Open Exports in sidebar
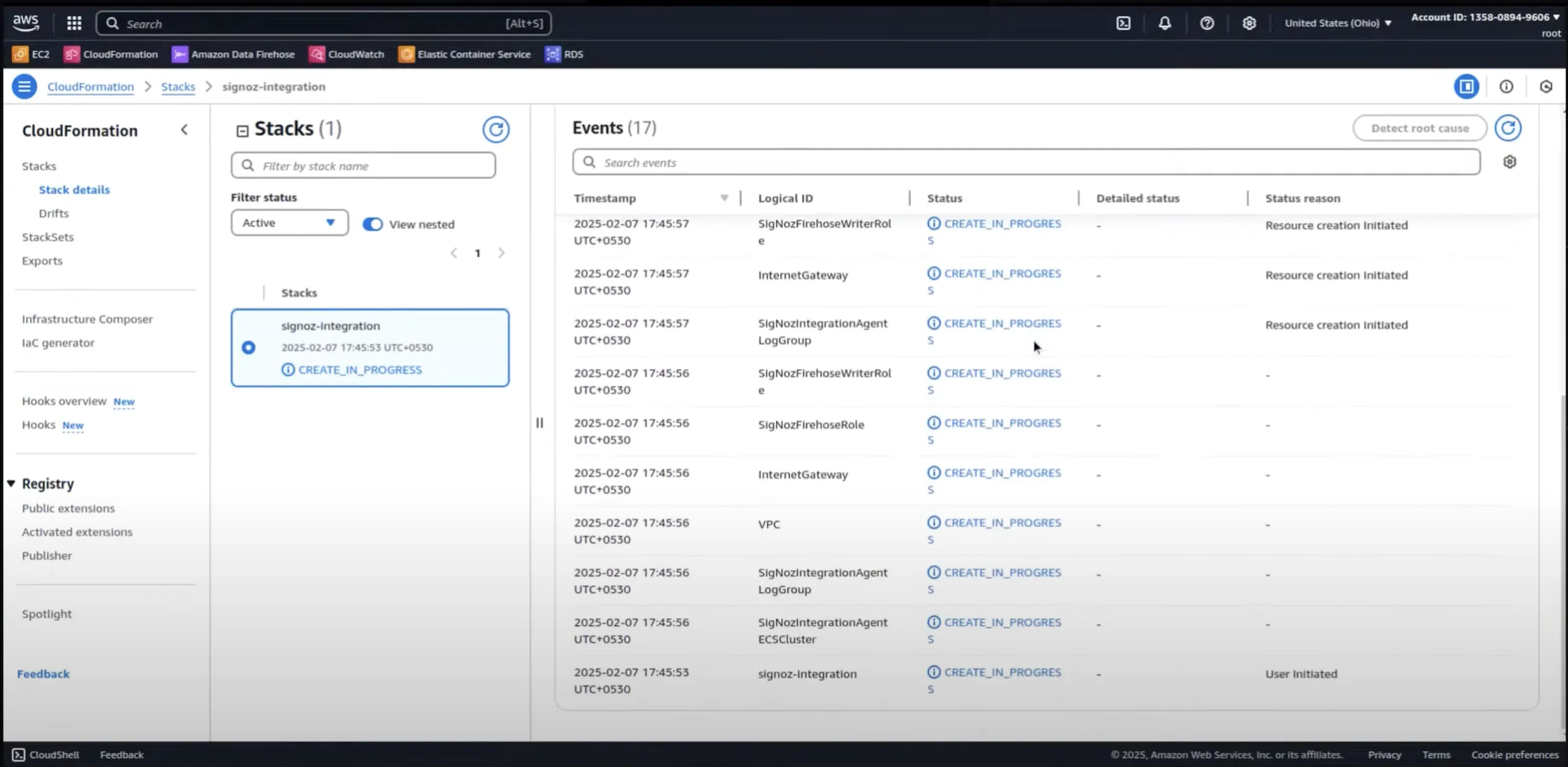The height and width of the screenshot is (767, 1568). (x=42, y=261)
